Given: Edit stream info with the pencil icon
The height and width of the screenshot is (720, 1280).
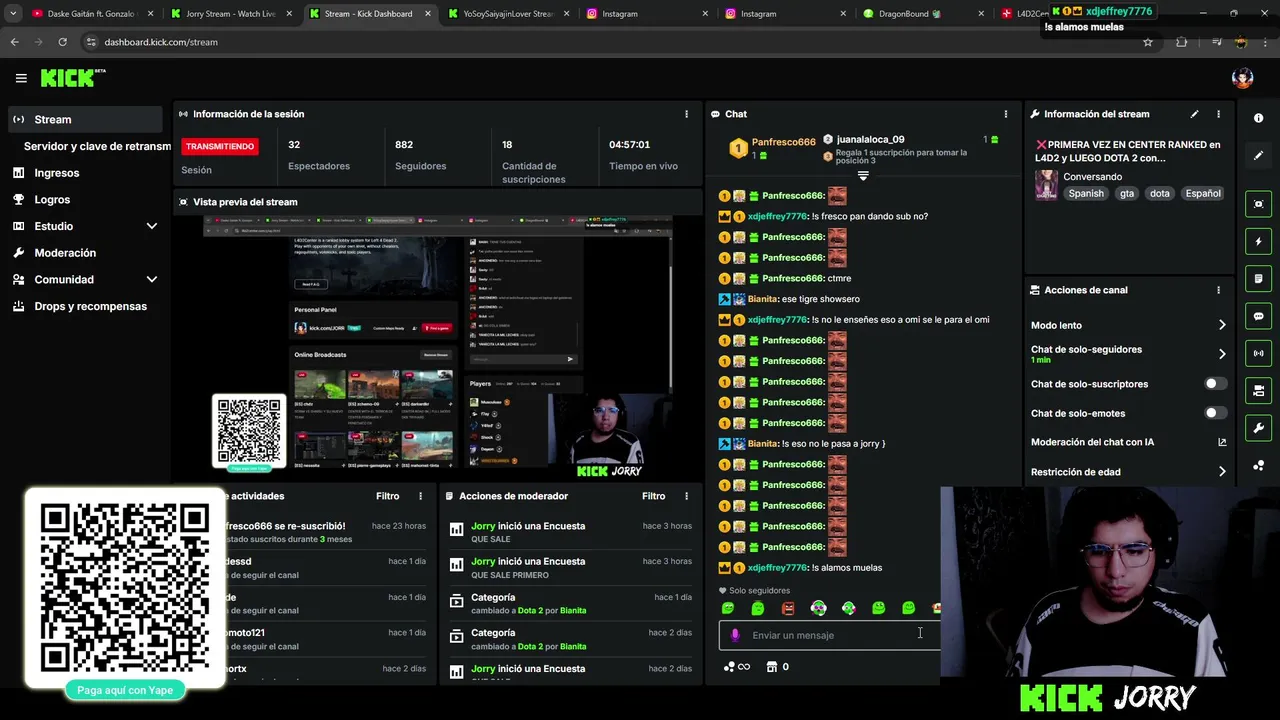Looking at the screenshot, I should click(x=1194, y=114).
